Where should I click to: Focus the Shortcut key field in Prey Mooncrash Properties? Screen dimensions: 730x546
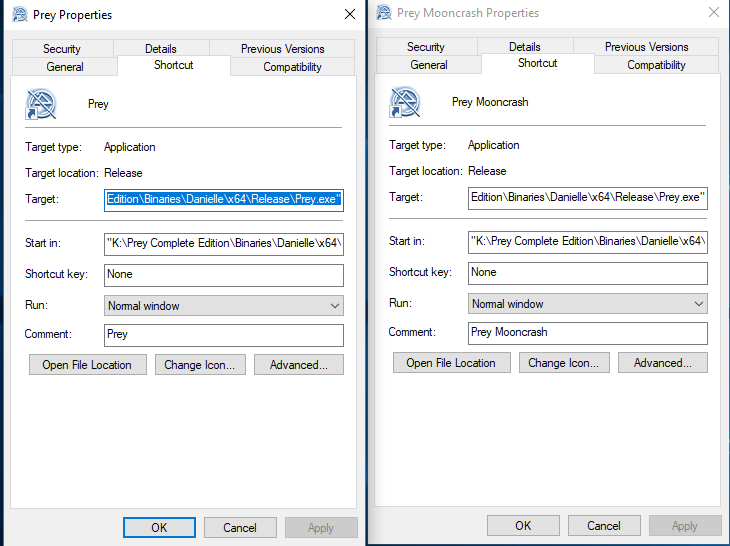[588, 273]
